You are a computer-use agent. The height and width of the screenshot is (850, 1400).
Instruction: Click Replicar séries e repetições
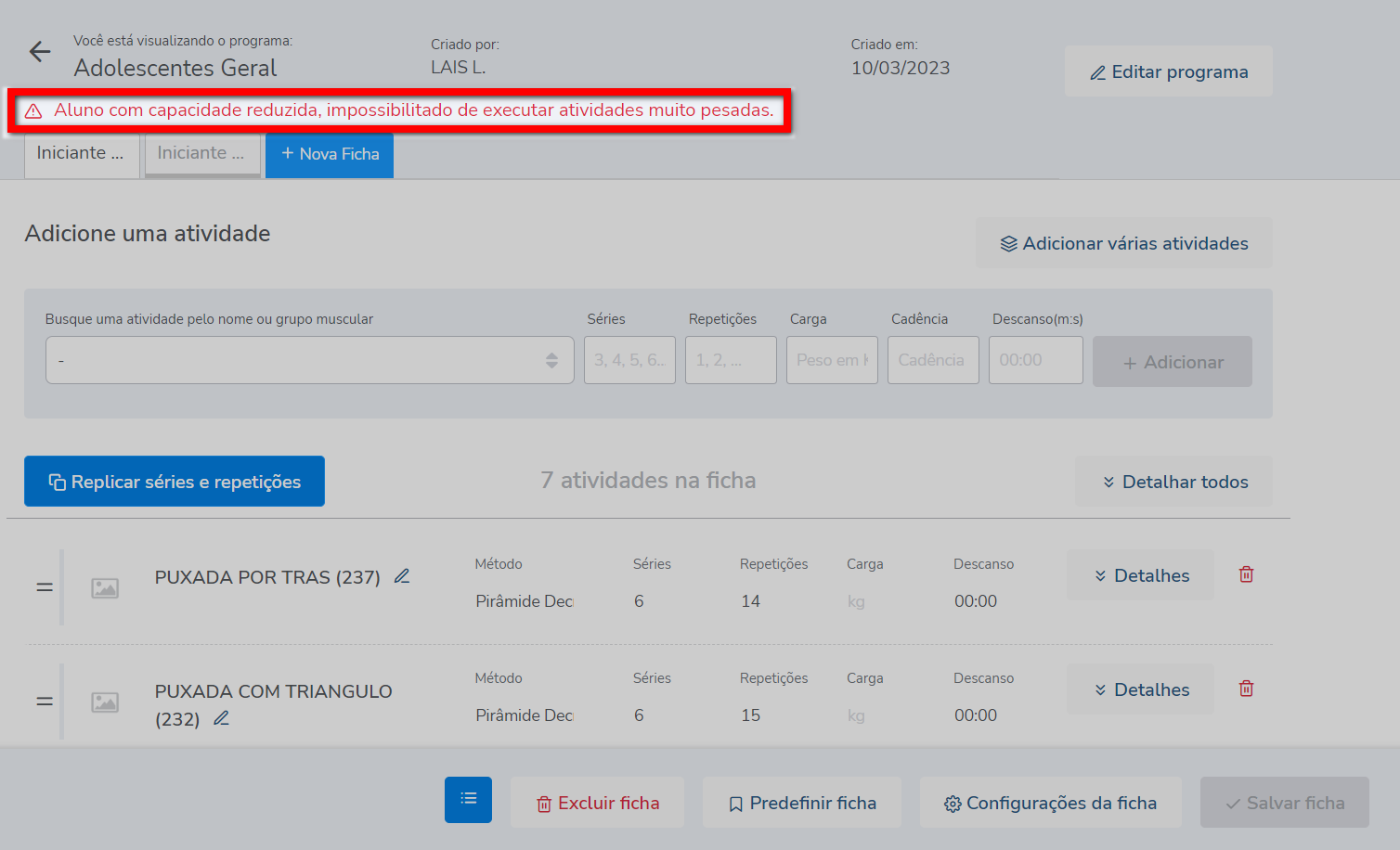(175, 482)
